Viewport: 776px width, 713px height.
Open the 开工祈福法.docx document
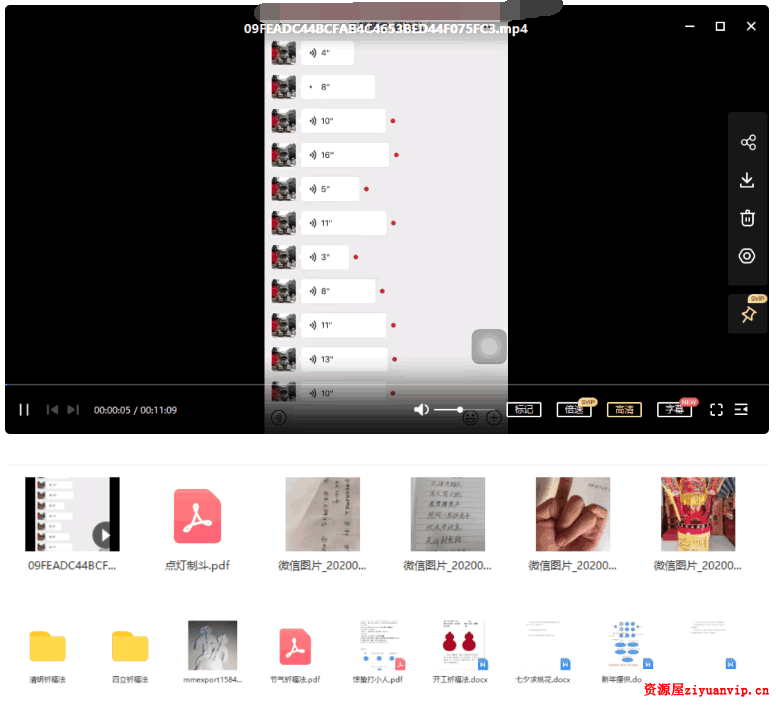coord(460,646)
